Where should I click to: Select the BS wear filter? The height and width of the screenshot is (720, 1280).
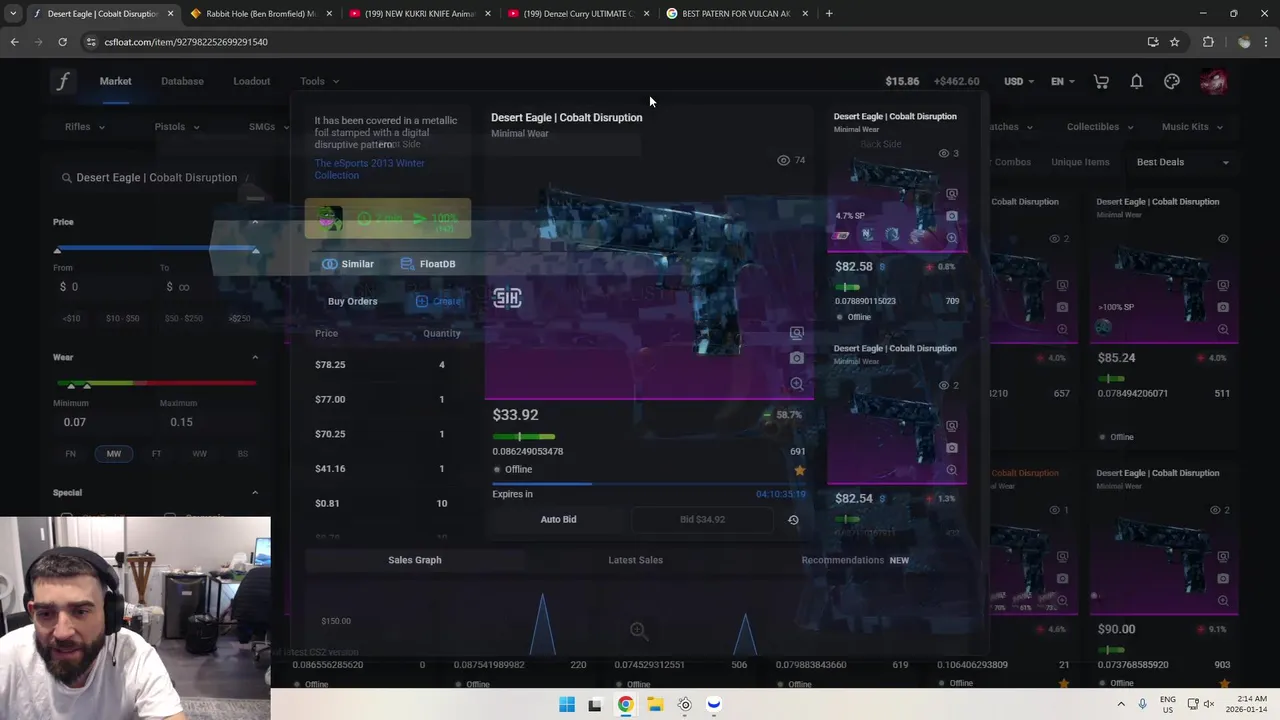243,454
